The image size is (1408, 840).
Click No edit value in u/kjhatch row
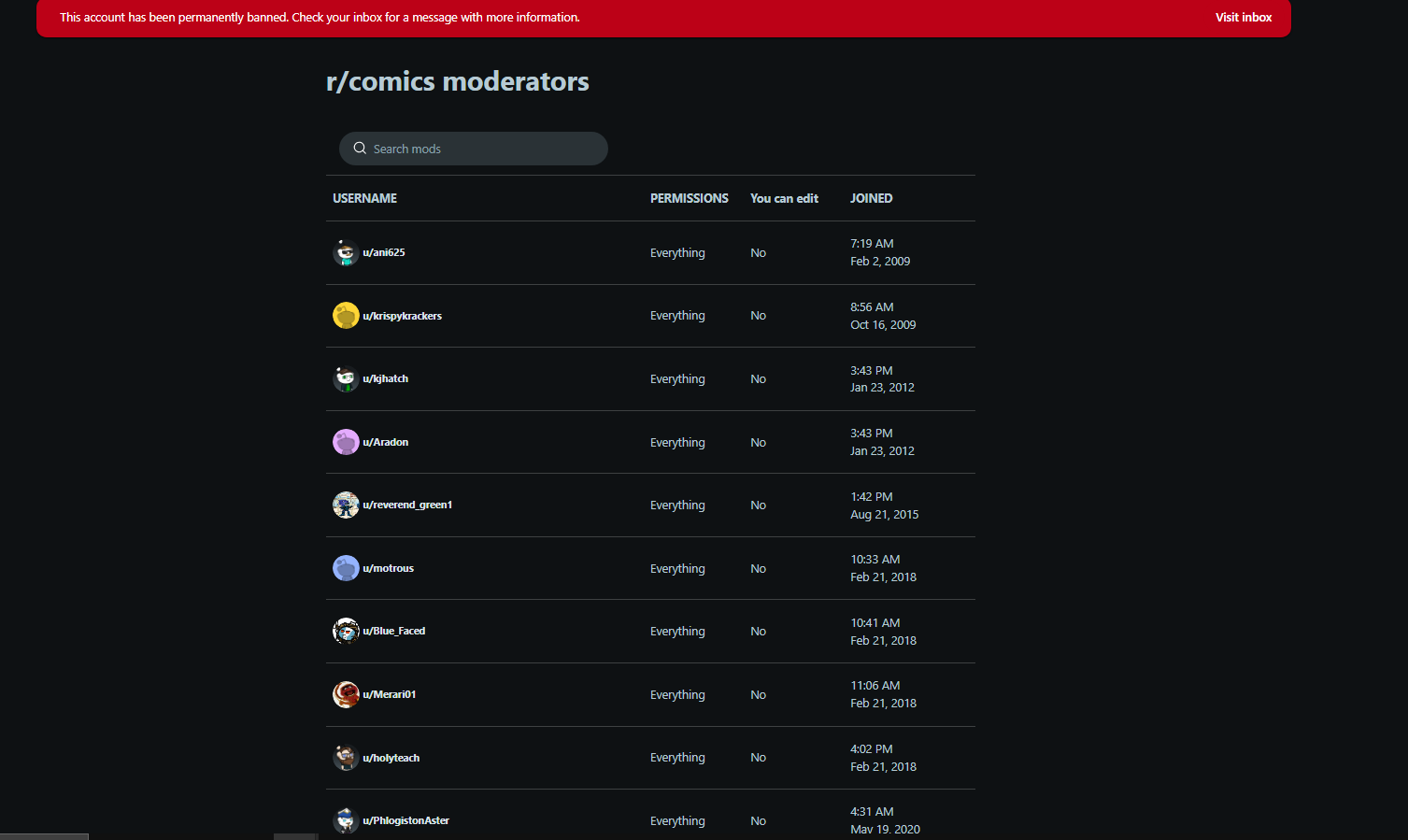(x=759, y=379)
